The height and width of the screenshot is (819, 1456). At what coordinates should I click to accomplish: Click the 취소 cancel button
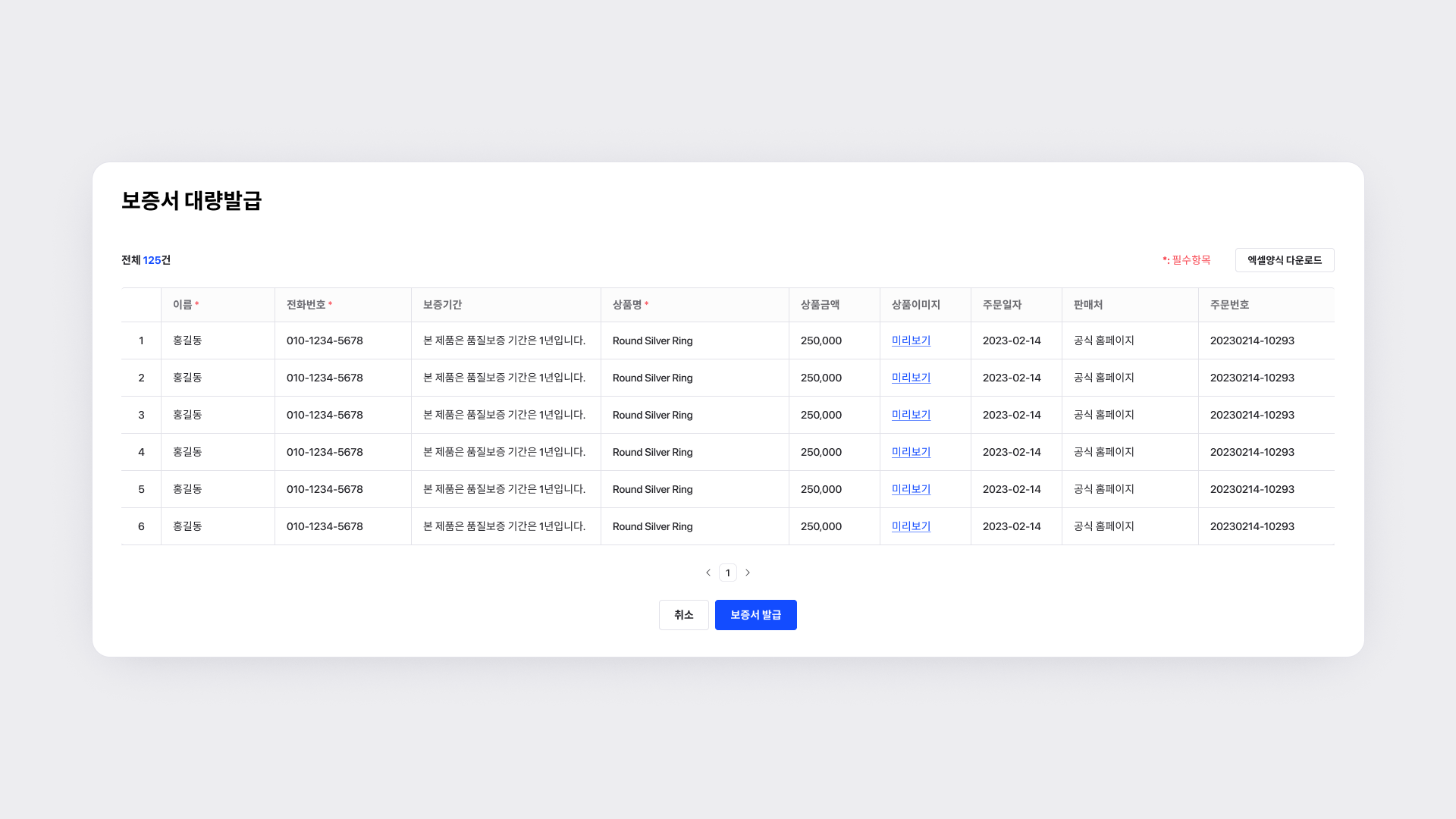click(x=683, y=615)
